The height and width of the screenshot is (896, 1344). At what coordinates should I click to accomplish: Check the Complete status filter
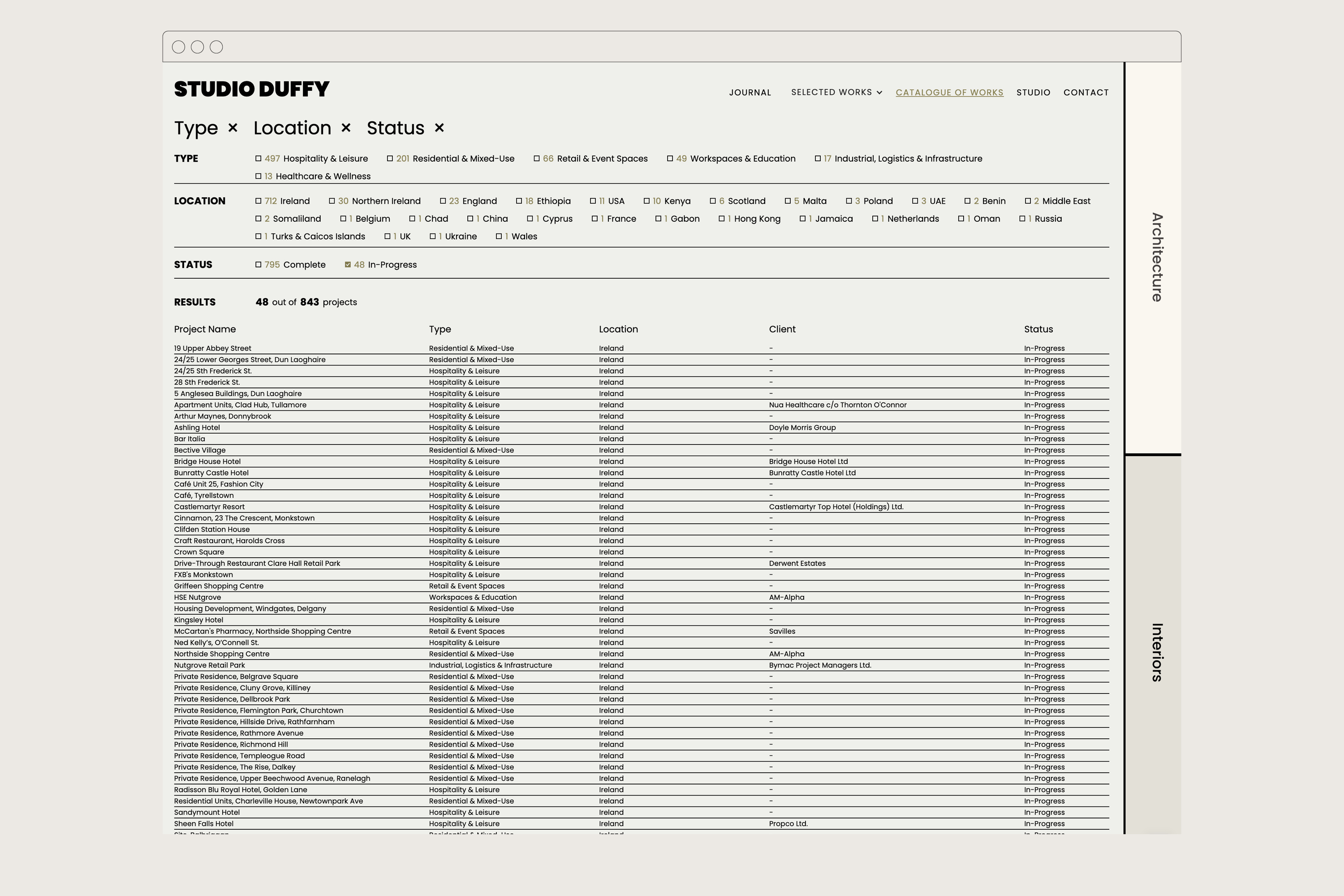pos(258,265)
